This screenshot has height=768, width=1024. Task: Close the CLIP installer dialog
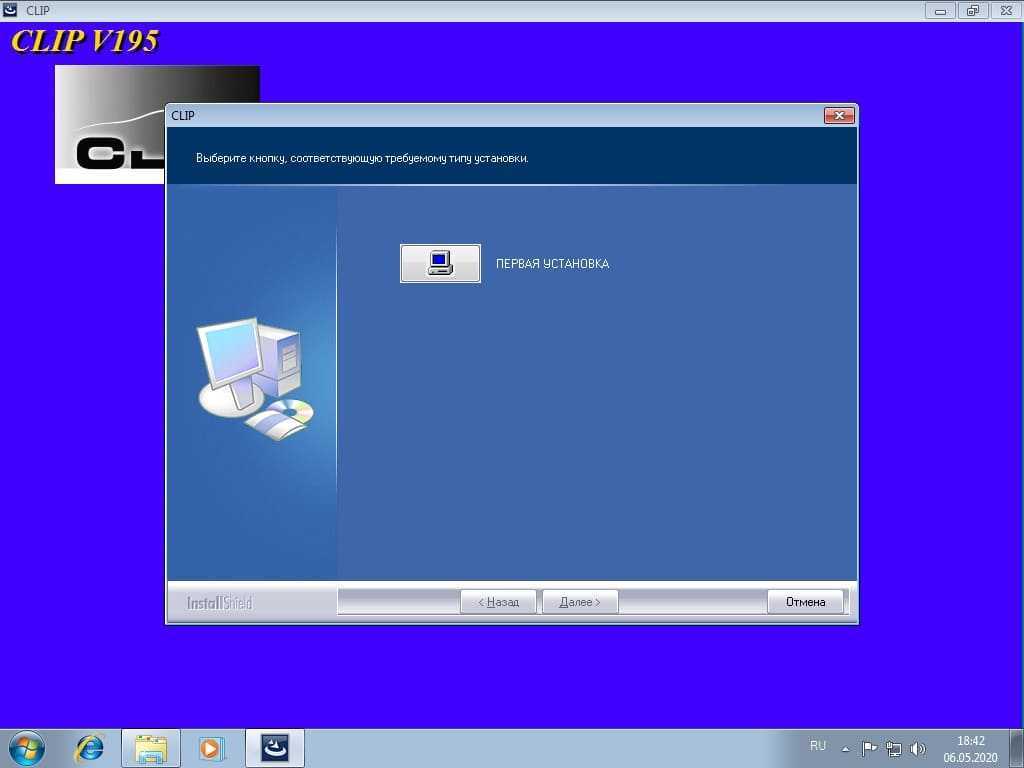click(839, 116)
